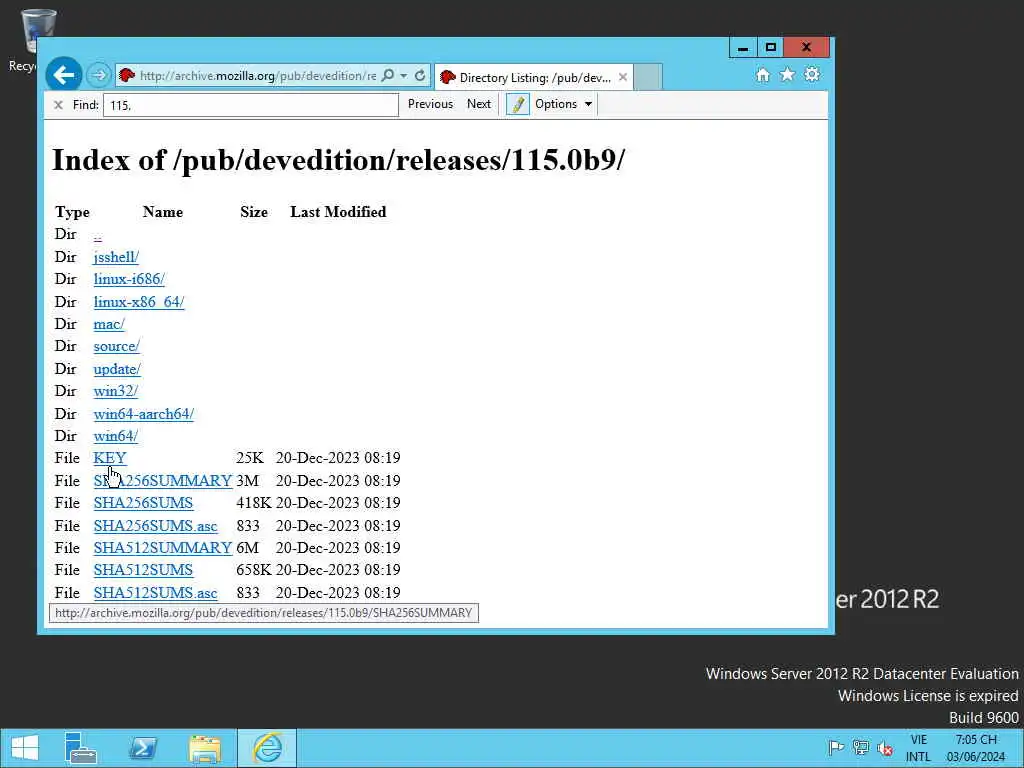
Task: Open the KEY file link
Action: (110, 458)
